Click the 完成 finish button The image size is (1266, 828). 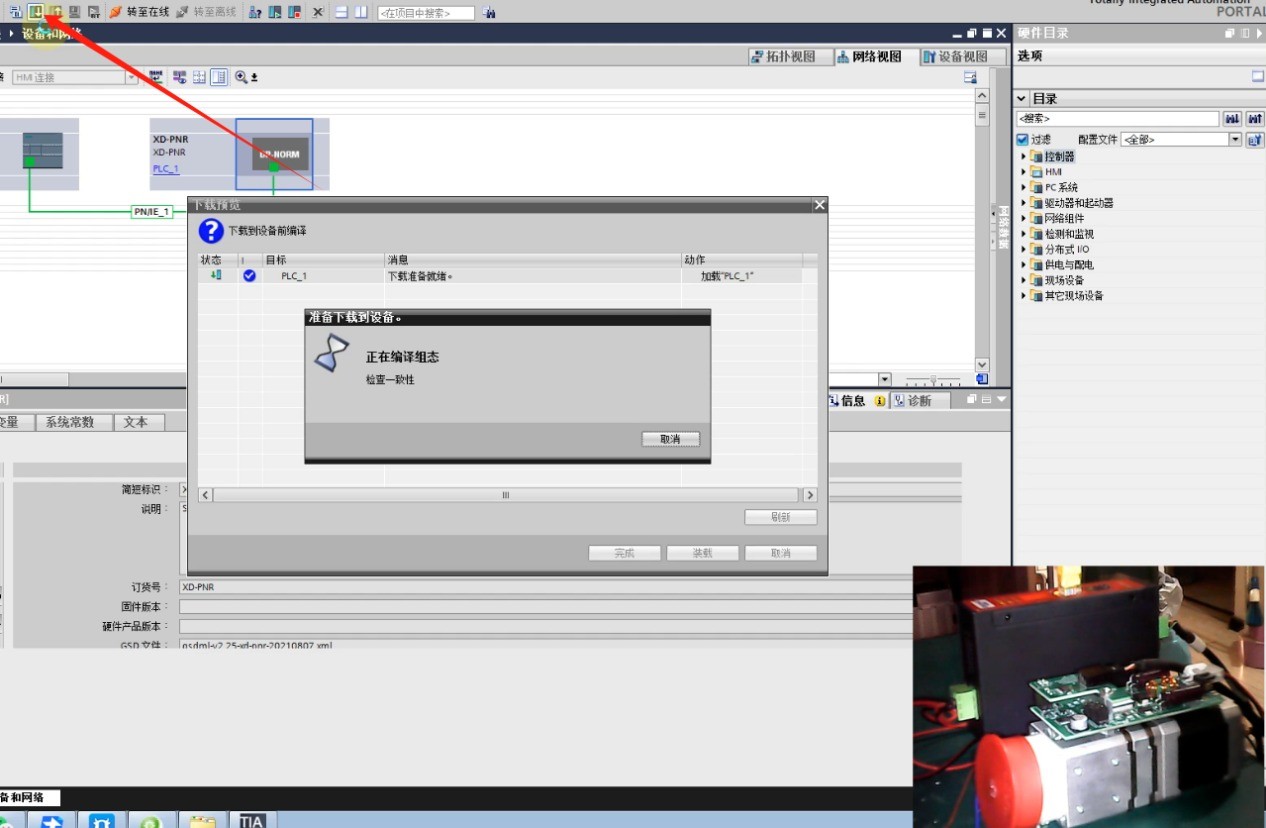pos(625,553)
